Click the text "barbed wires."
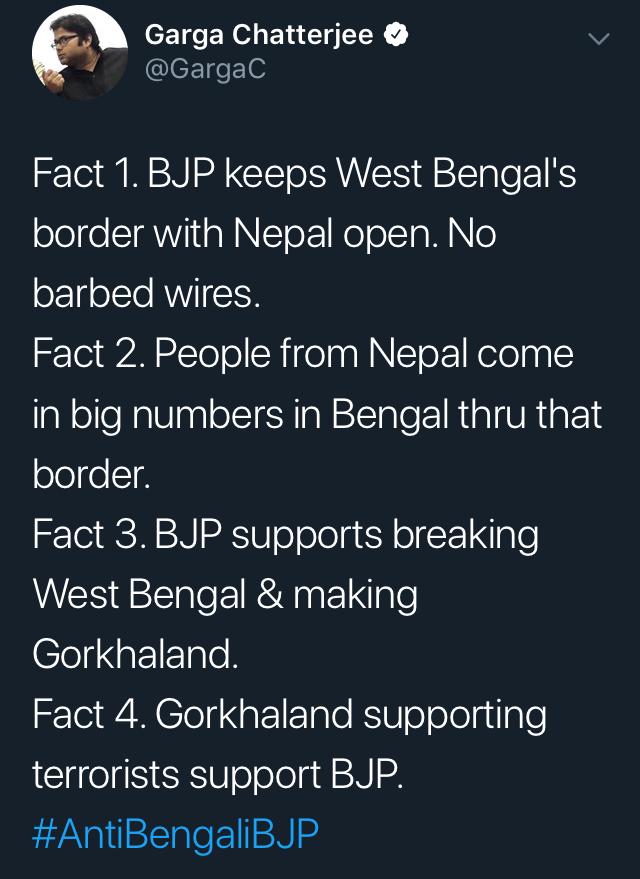Screen dimensions: 640x879 pyautogui.click(x=146, y=293)
